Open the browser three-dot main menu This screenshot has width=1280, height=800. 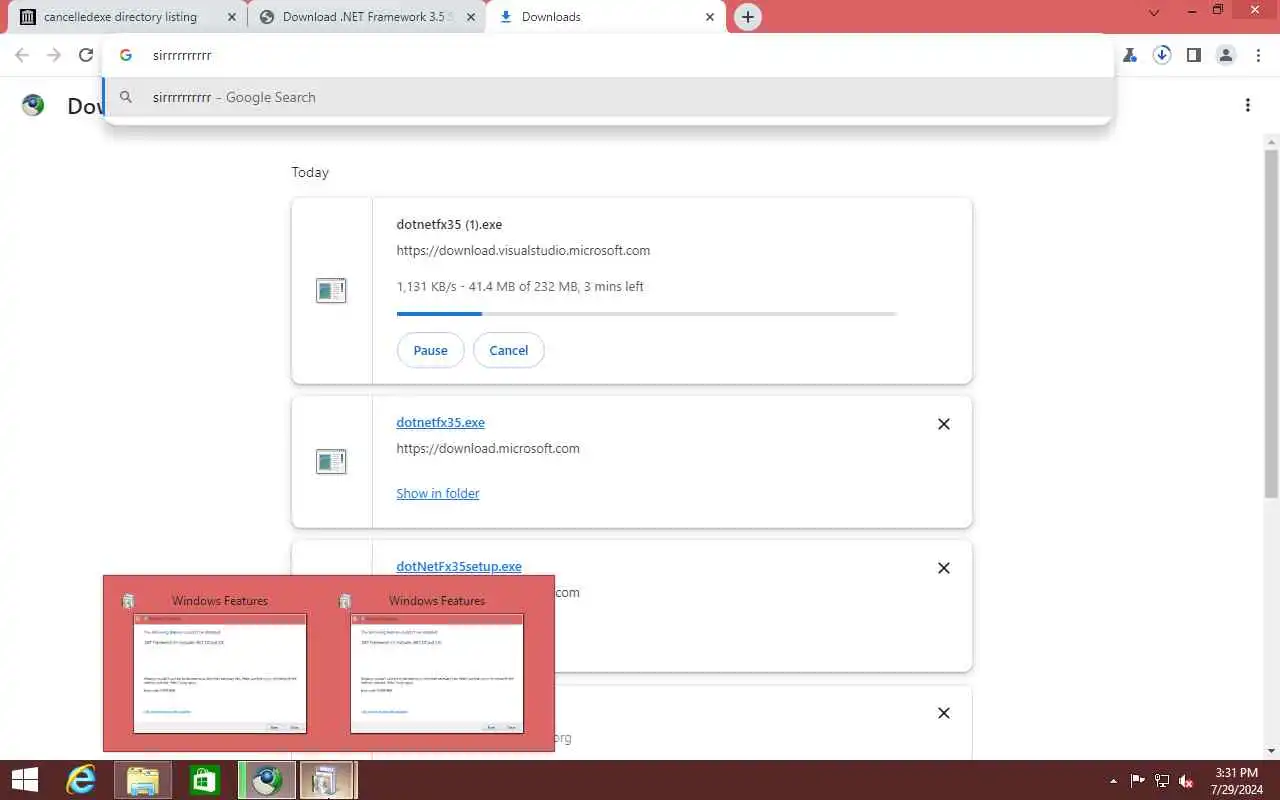[1259, 56]
